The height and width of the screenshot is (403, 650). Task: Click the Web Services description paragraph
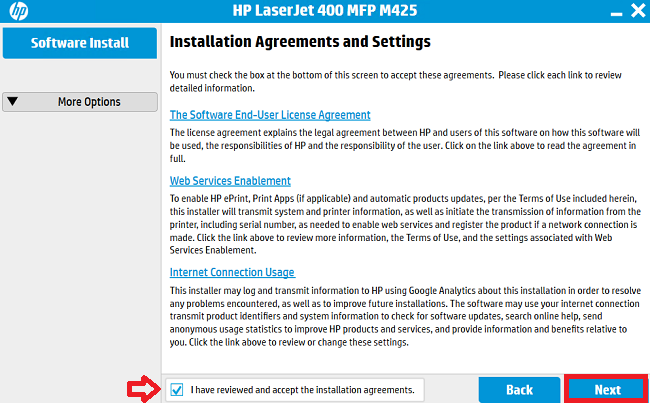[x=405, y=224]
